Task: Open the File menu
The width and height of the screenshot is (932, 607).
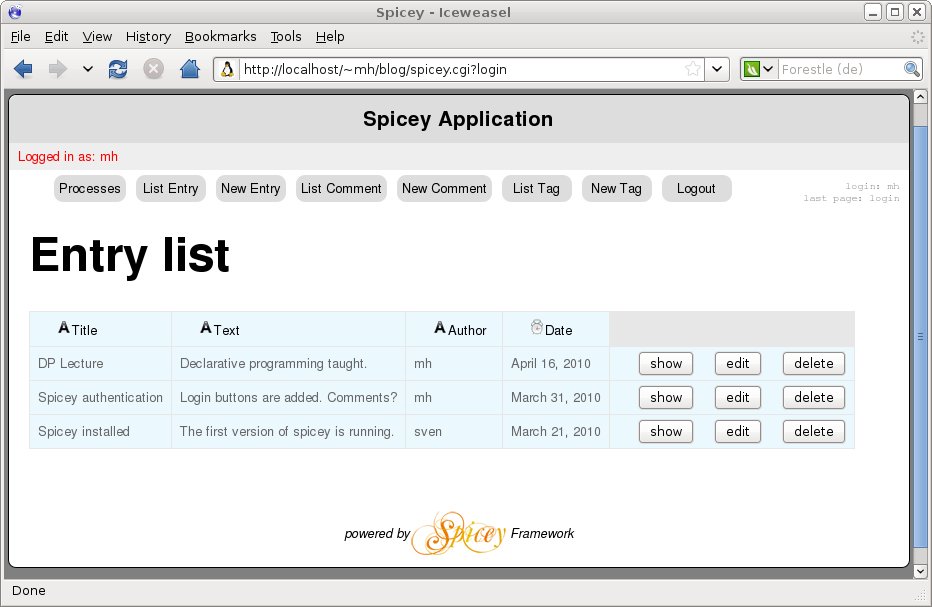Action: 21,37
